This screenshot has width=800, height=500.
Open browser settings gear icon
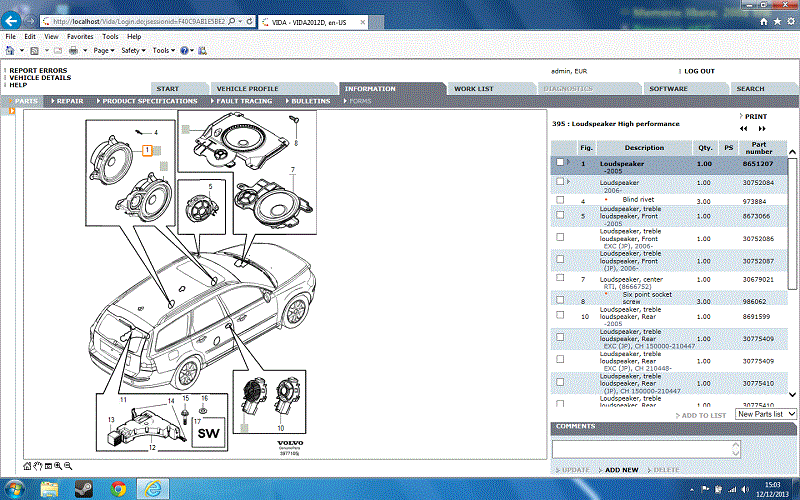tap(791, 21)
